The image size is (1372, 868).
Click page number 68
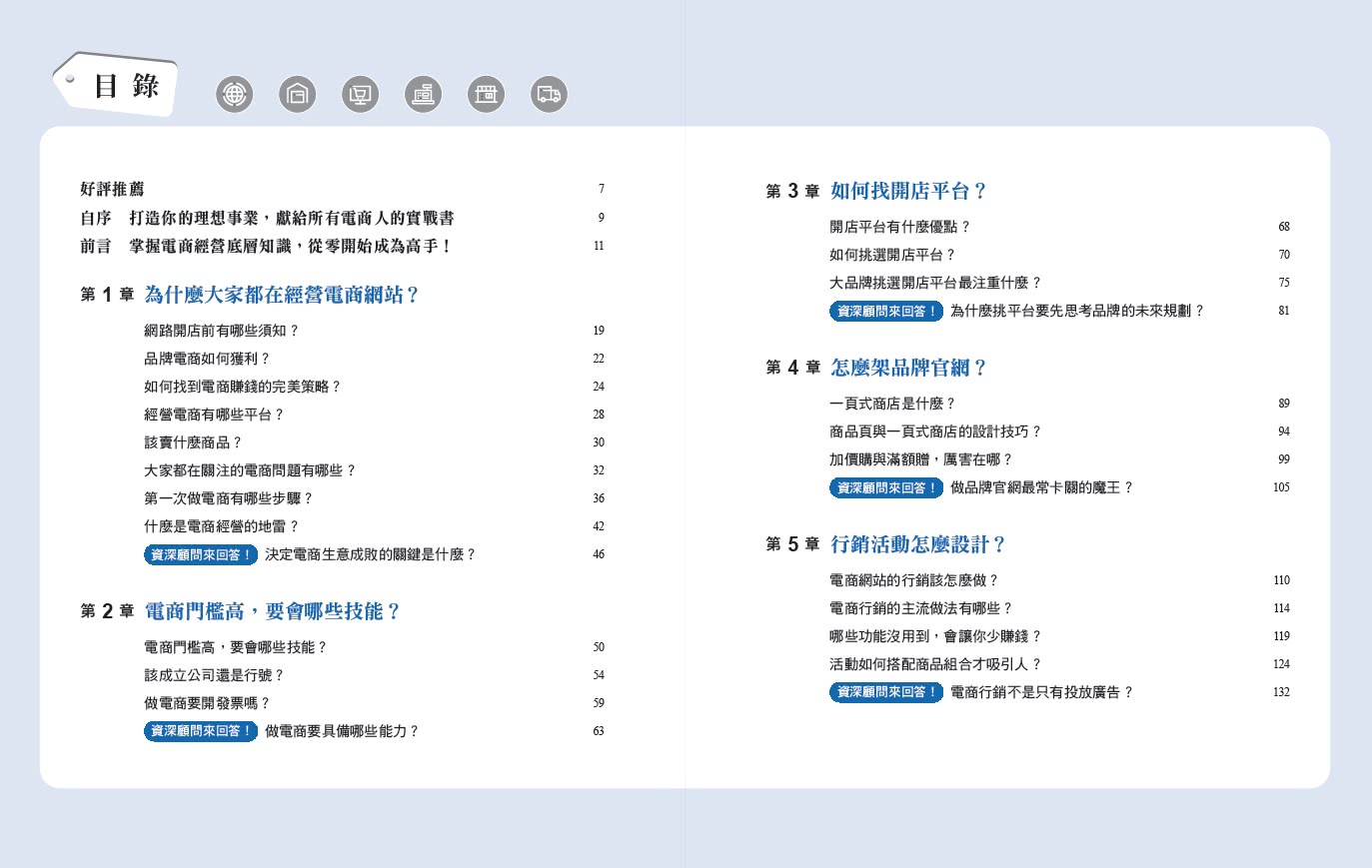click(x=1284, y=227)
